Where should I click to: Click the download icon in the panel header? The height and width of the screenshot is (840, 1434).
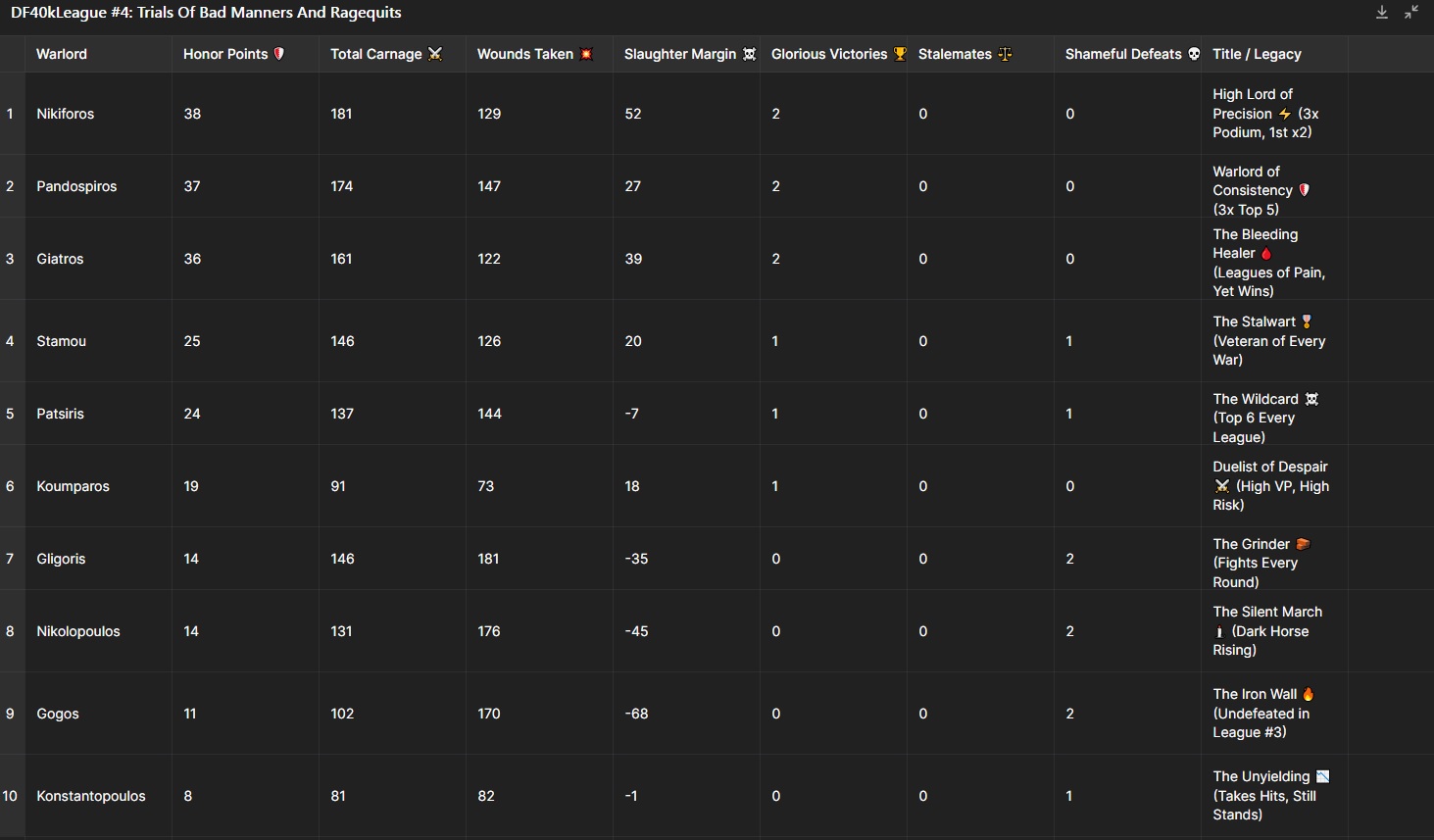pyautogui.click(x=1381, y=13)
